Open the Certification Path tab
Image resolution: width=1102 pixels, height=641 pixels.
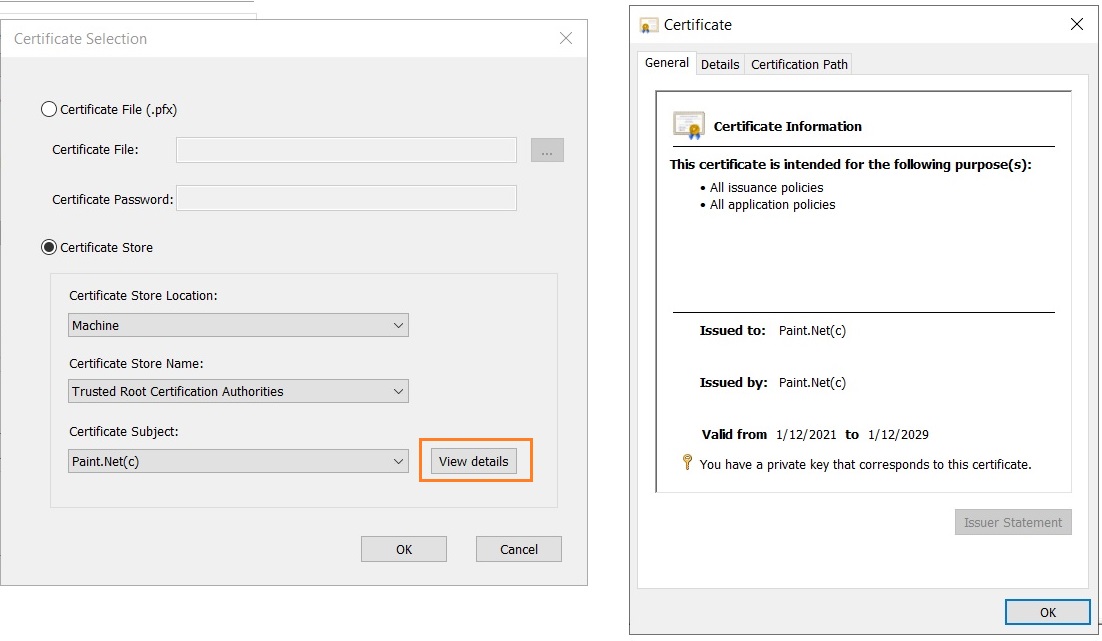799,65
